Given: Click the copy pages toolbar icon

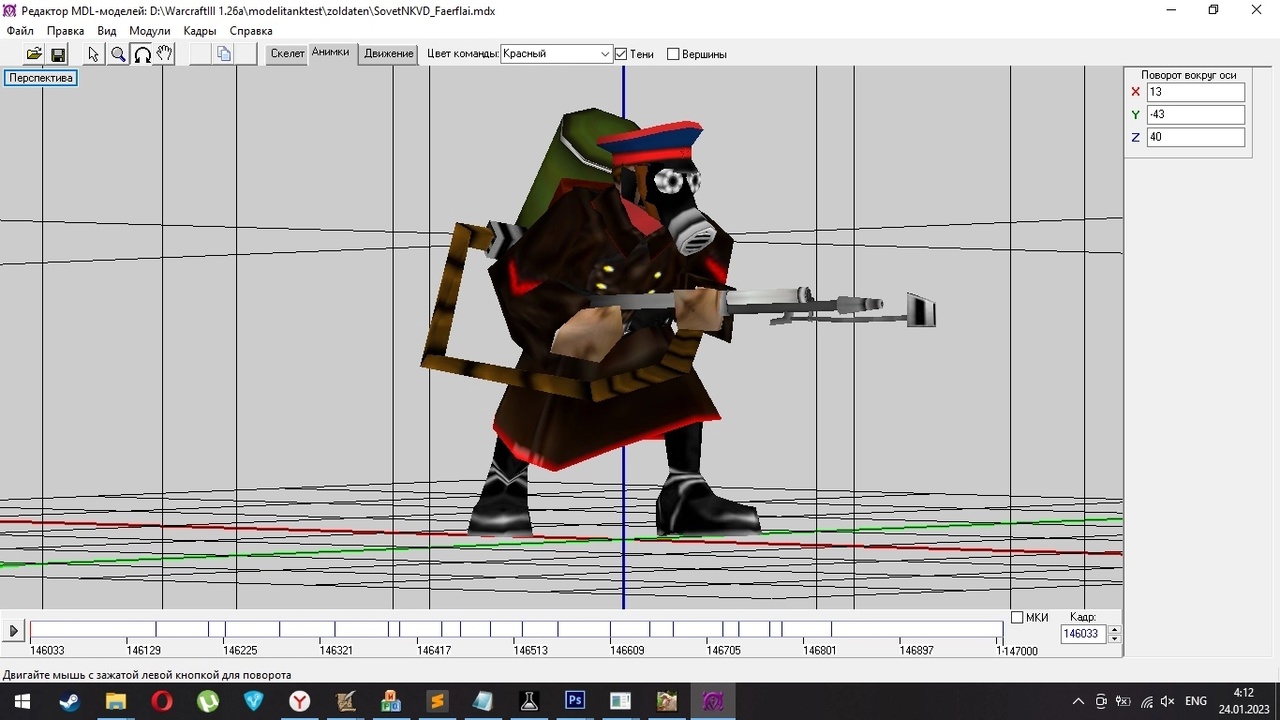Looking at the screenshot, I should click(224, 54).
